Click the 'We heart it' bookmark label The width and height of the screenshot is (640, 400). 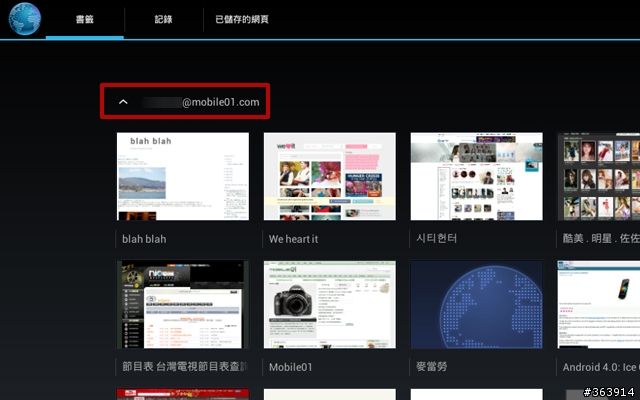[x=293, y=239]
